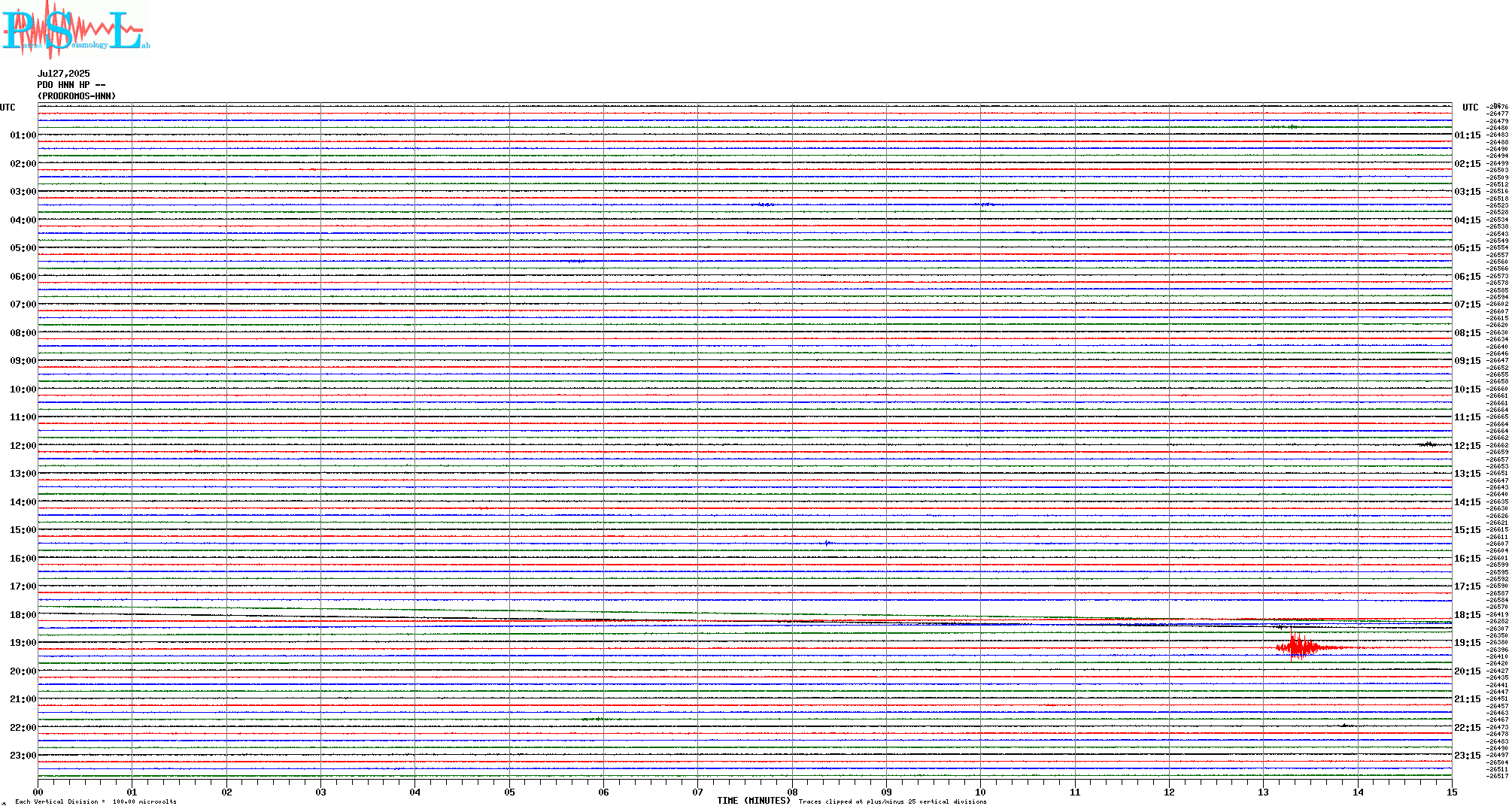
Task: Click the small blue spike after minute 08
Action: (827, 543)
